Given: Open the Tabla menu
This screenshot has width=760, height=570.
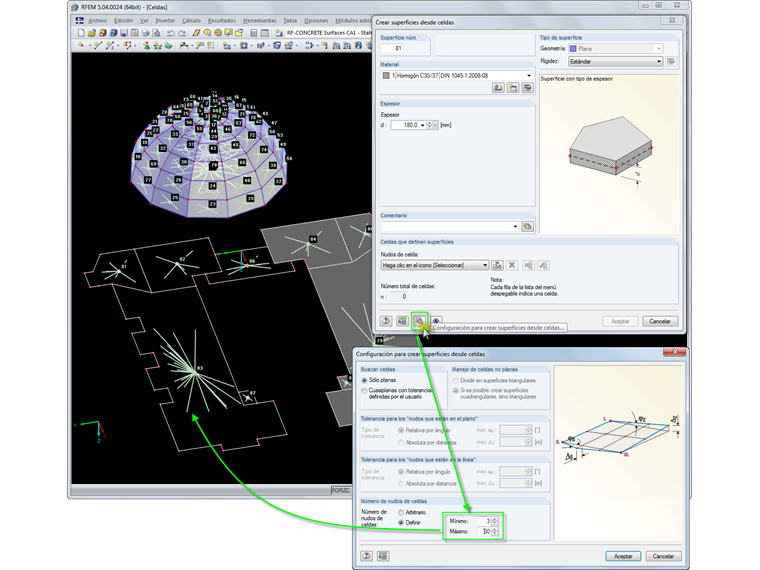Looking at the screenshot, I should click(290, 21).
